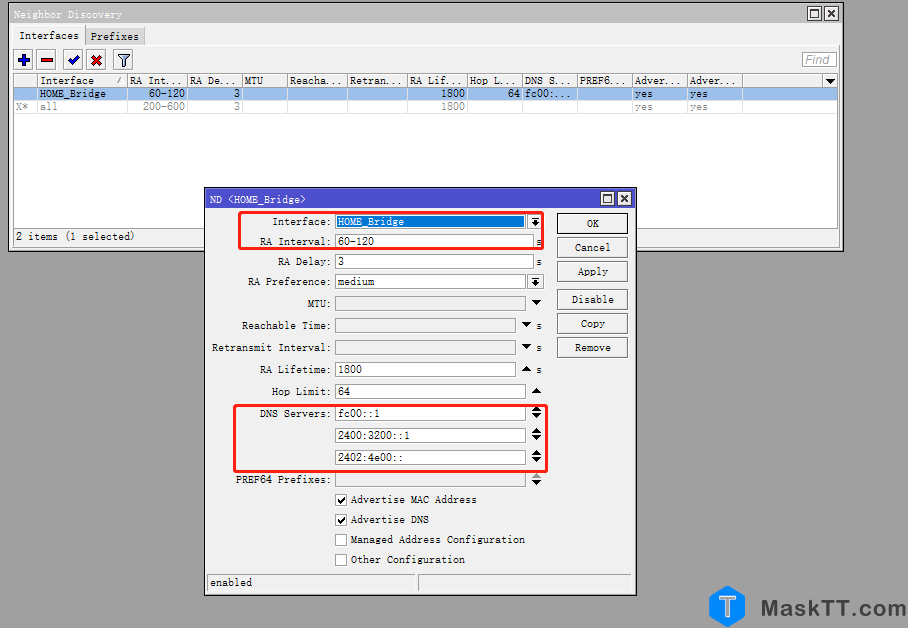
Task: Click the Find search box
Action: click(x=819, y=60)
